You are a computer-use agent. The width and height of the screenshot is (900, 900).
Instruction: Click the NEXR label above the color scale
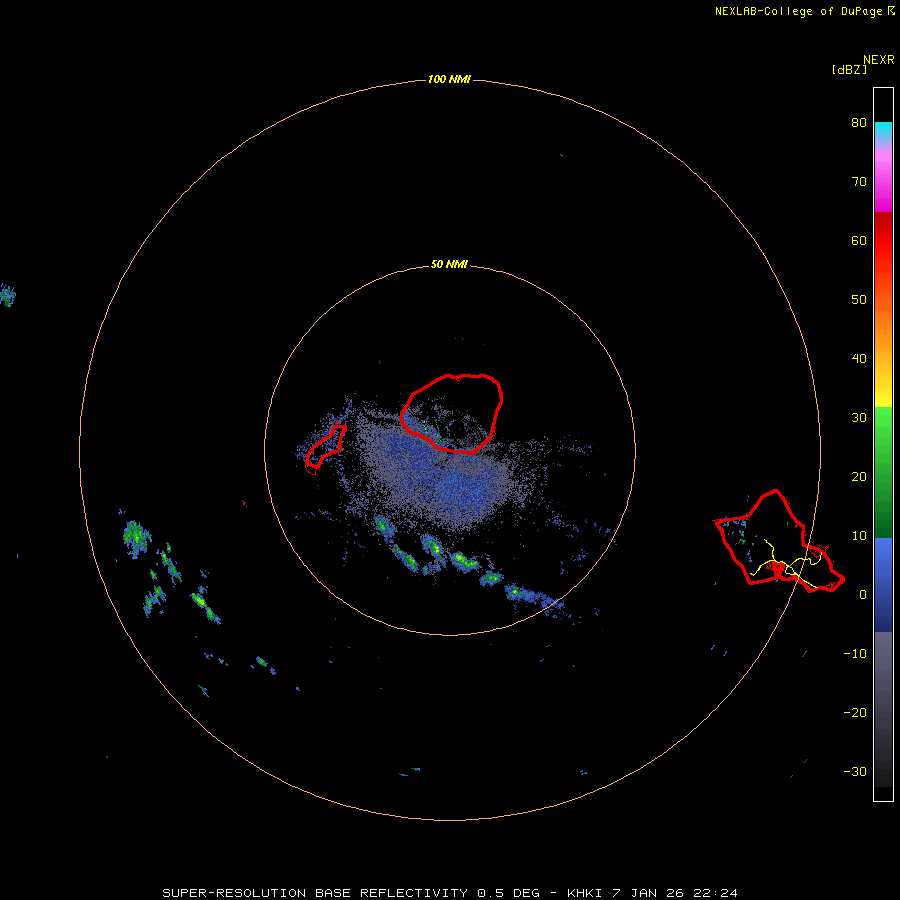pyautogui.click(x=878, y=60)
